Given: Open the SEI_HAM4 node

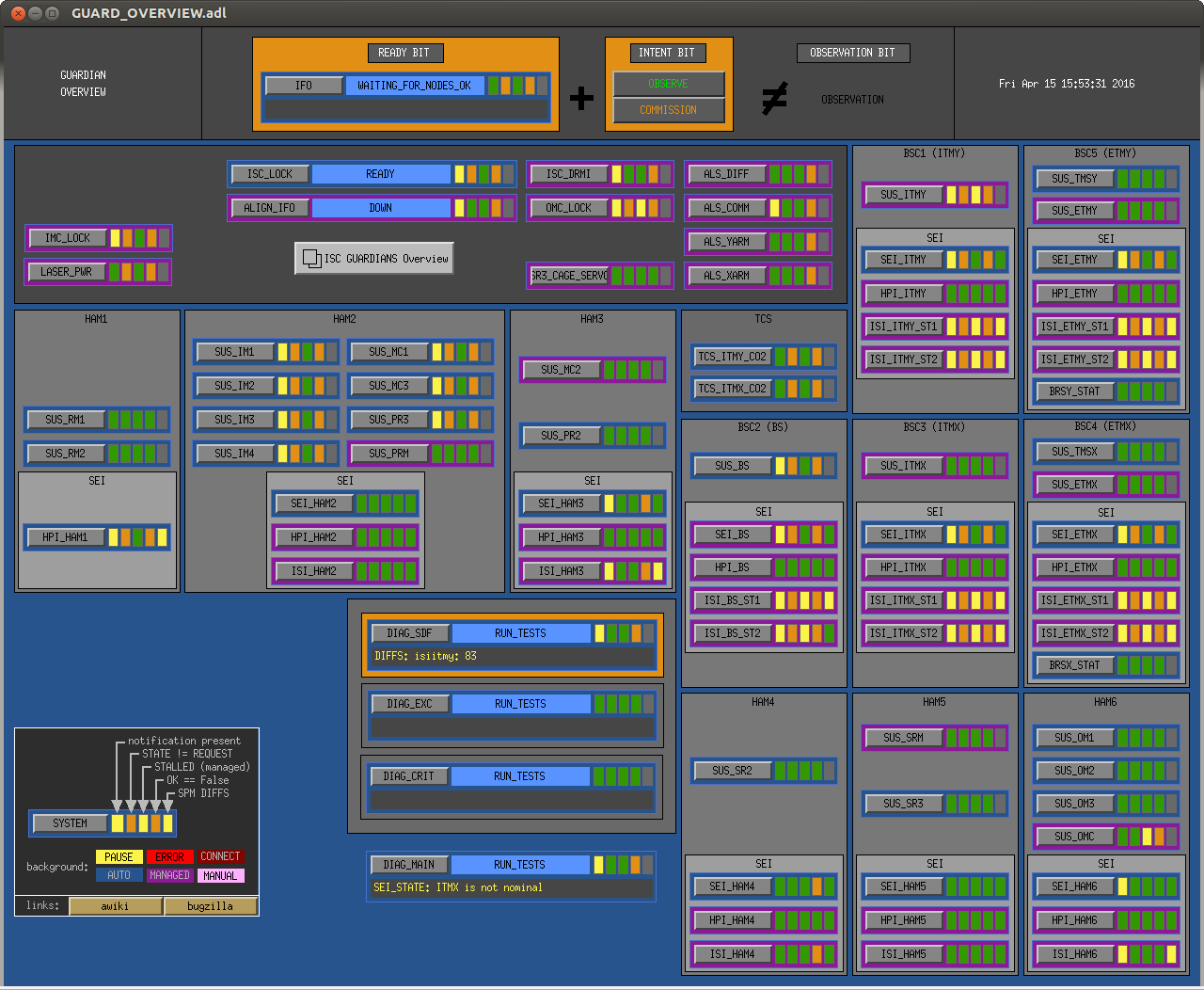Looking at the screenshot, I should click(733, 886).
